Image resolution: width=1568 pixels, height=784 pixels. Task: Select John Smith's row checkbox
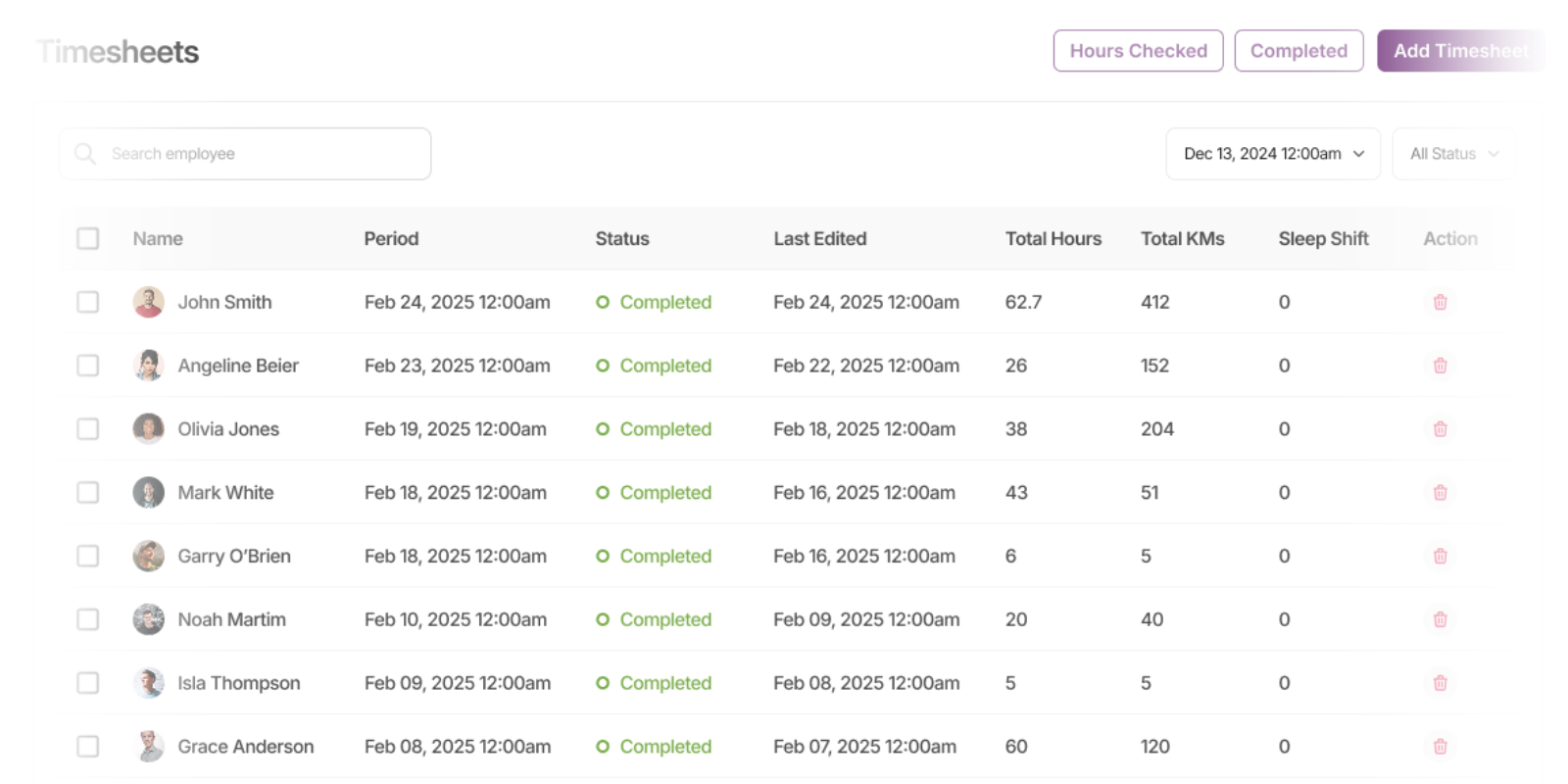(88, 302)
